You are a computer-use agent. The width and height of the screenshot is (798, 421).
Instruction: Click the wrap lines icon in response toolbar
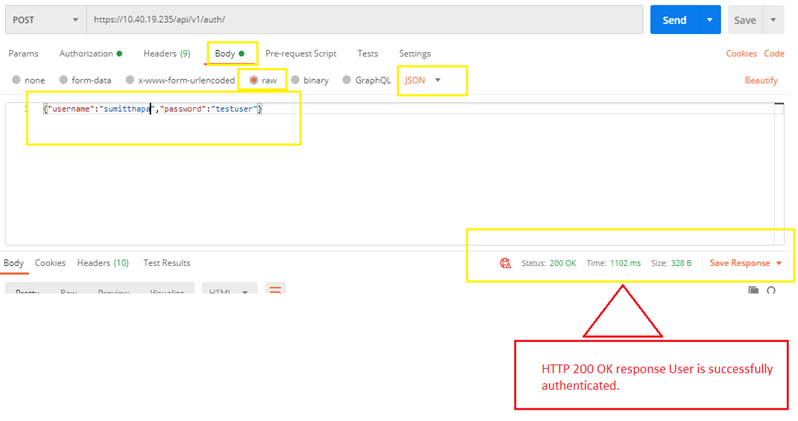(273, 290)
